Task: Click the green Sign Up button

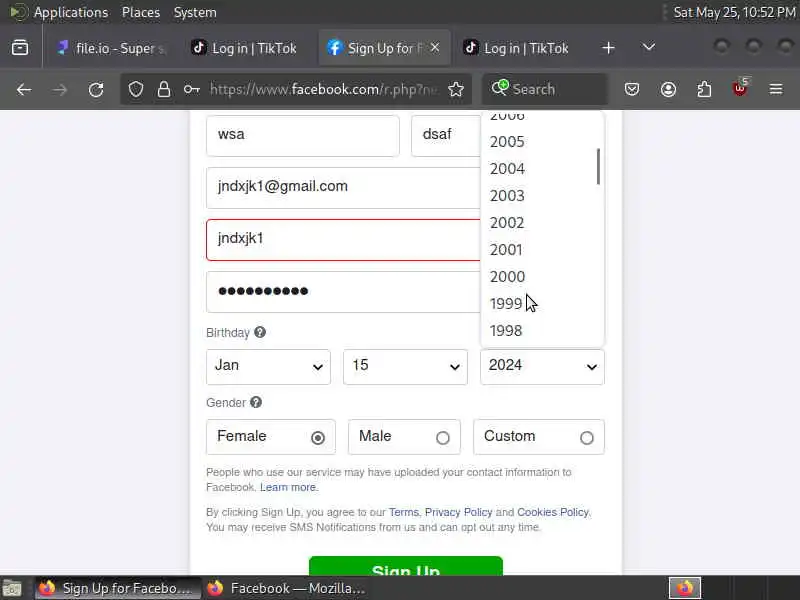Action: 406,566
